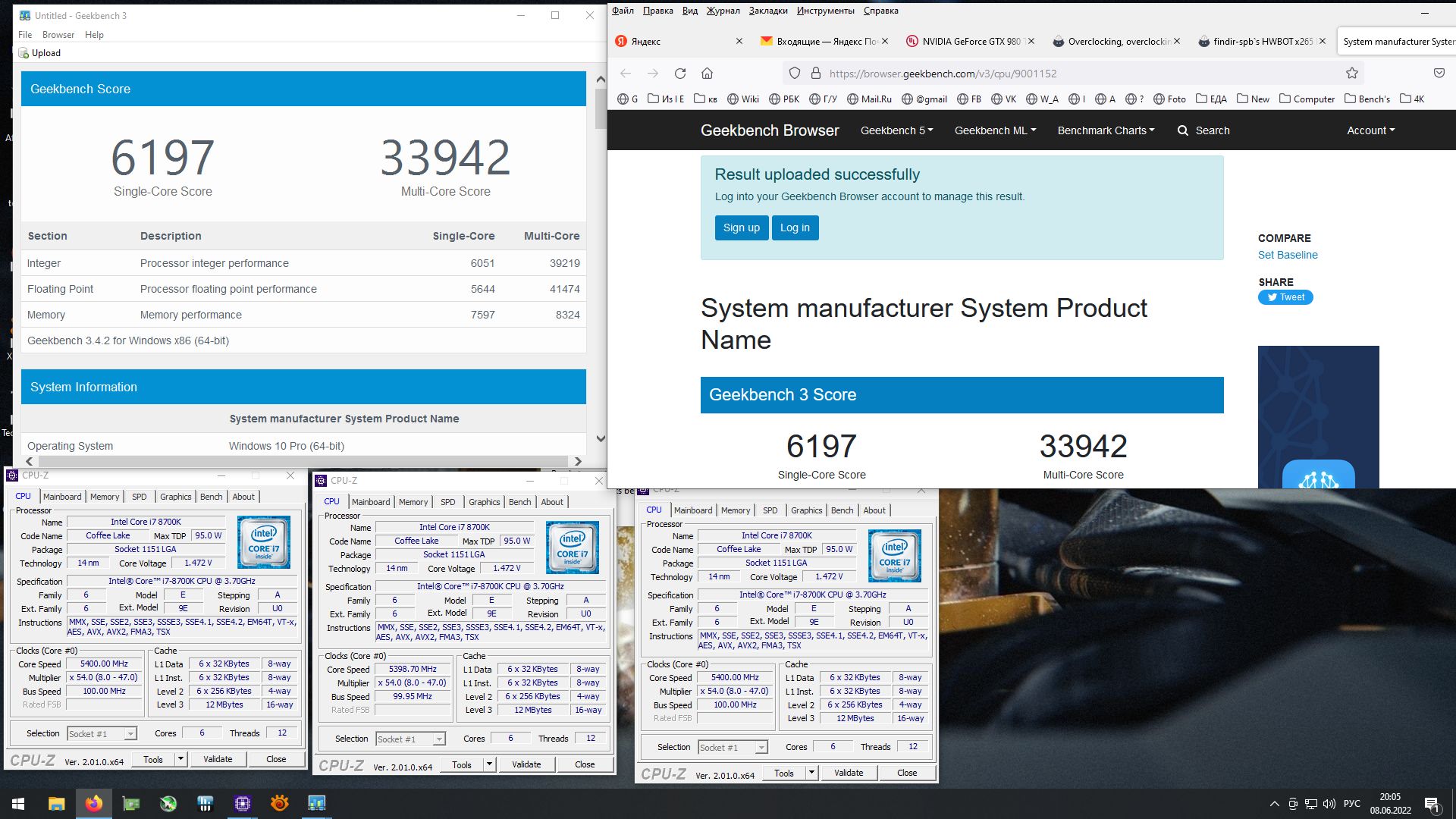
Task: Open the Mail.Ru bookmark
Action: 869,99
